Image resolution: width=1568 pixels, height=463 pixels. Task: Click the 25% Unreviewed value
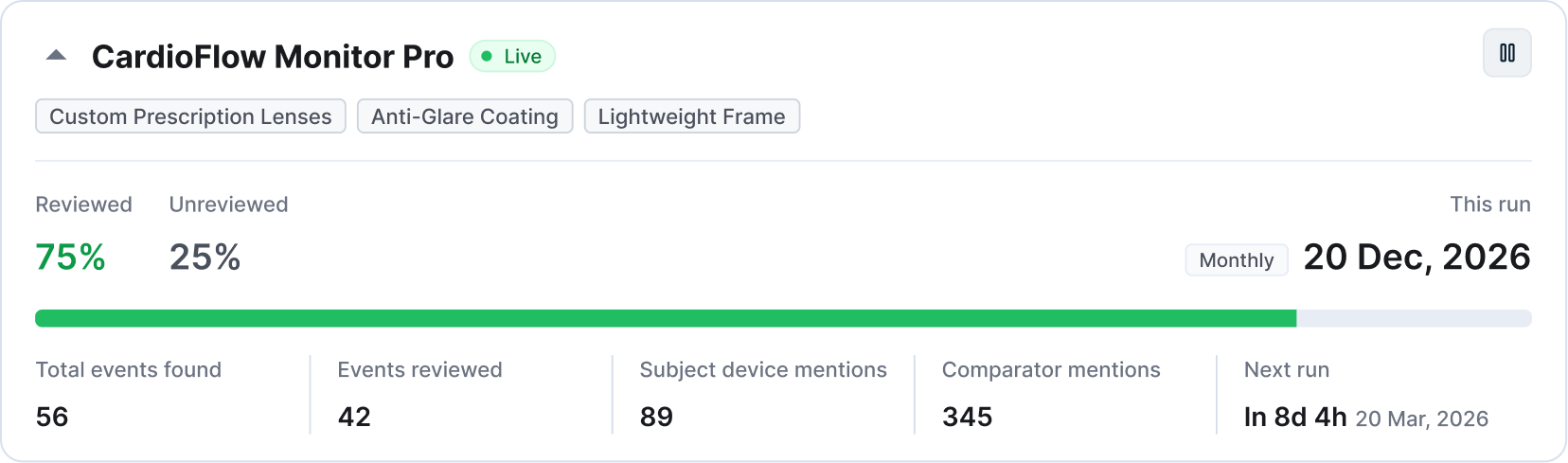click(x=205, y=257)
